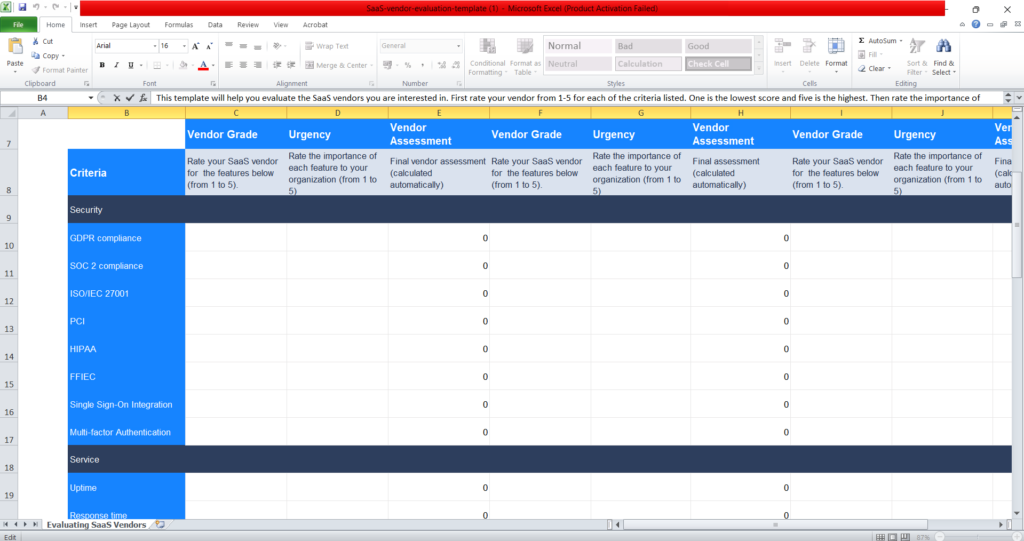
Task: Open the font size dropdown showing 16
Action: (x=184, y=46)
